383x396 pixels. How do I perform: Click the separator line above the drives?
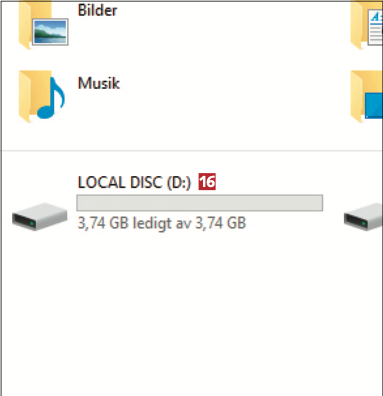[192, 151]
